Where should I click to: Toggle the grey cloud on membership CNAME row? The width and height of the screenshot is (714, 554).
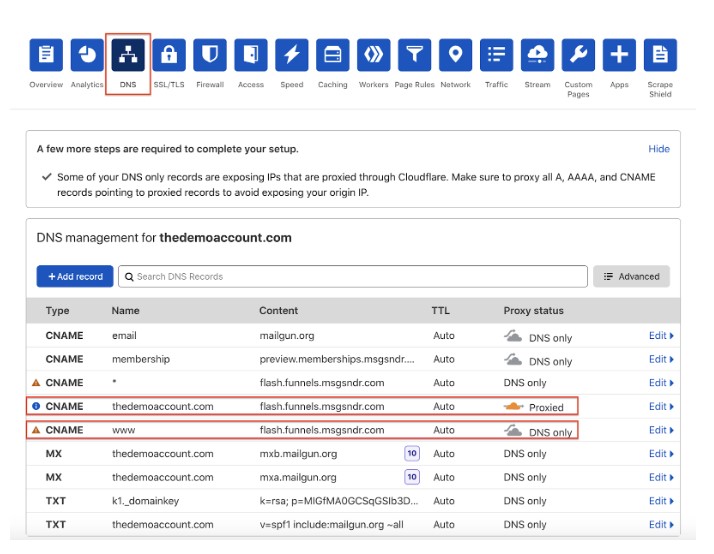(513, 360)
